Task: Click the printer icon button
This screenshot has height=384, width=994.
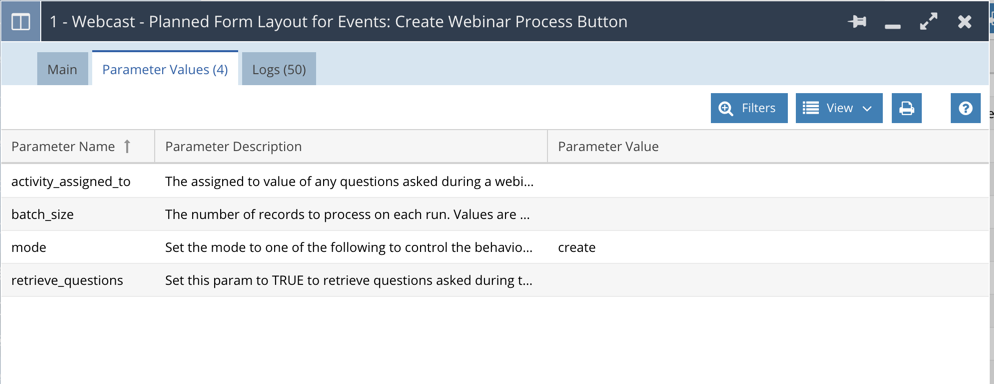Action: tap(907, 108)
